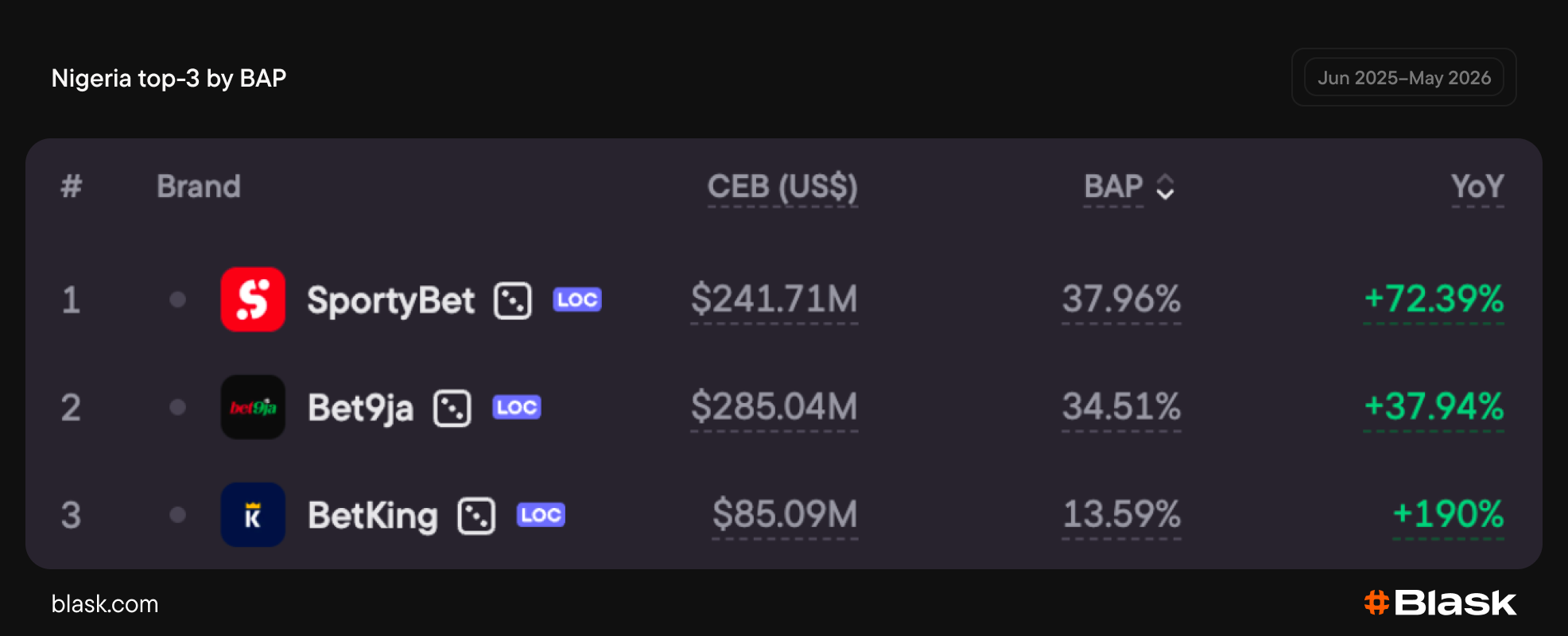Toggle the status dot for Bet9ja row
Viewport: 1568px width, 636px height.
click(177, 407)
